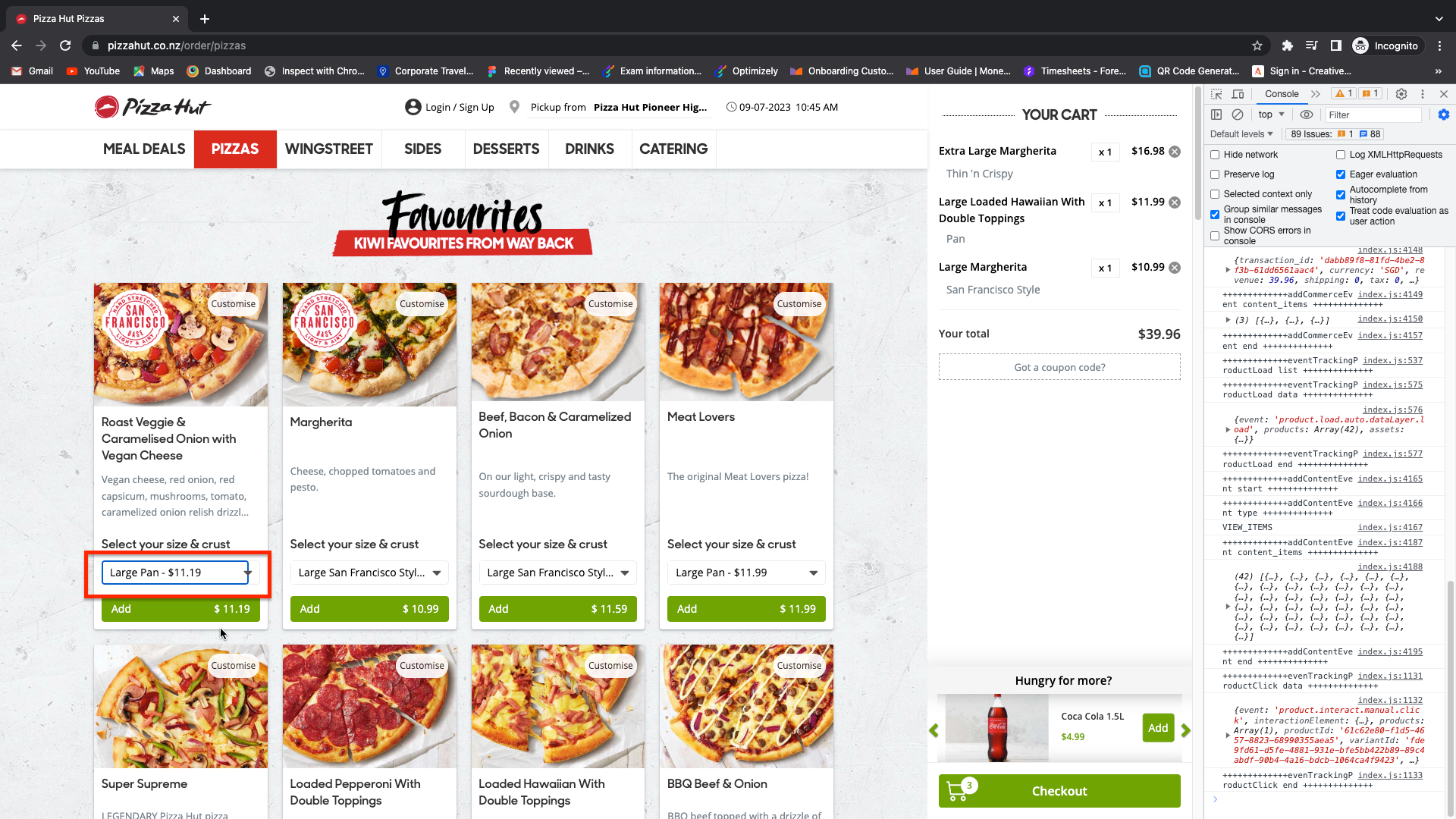Click the Pizza Hut logo
This screenshot has height=819, width=1456.
152,107
